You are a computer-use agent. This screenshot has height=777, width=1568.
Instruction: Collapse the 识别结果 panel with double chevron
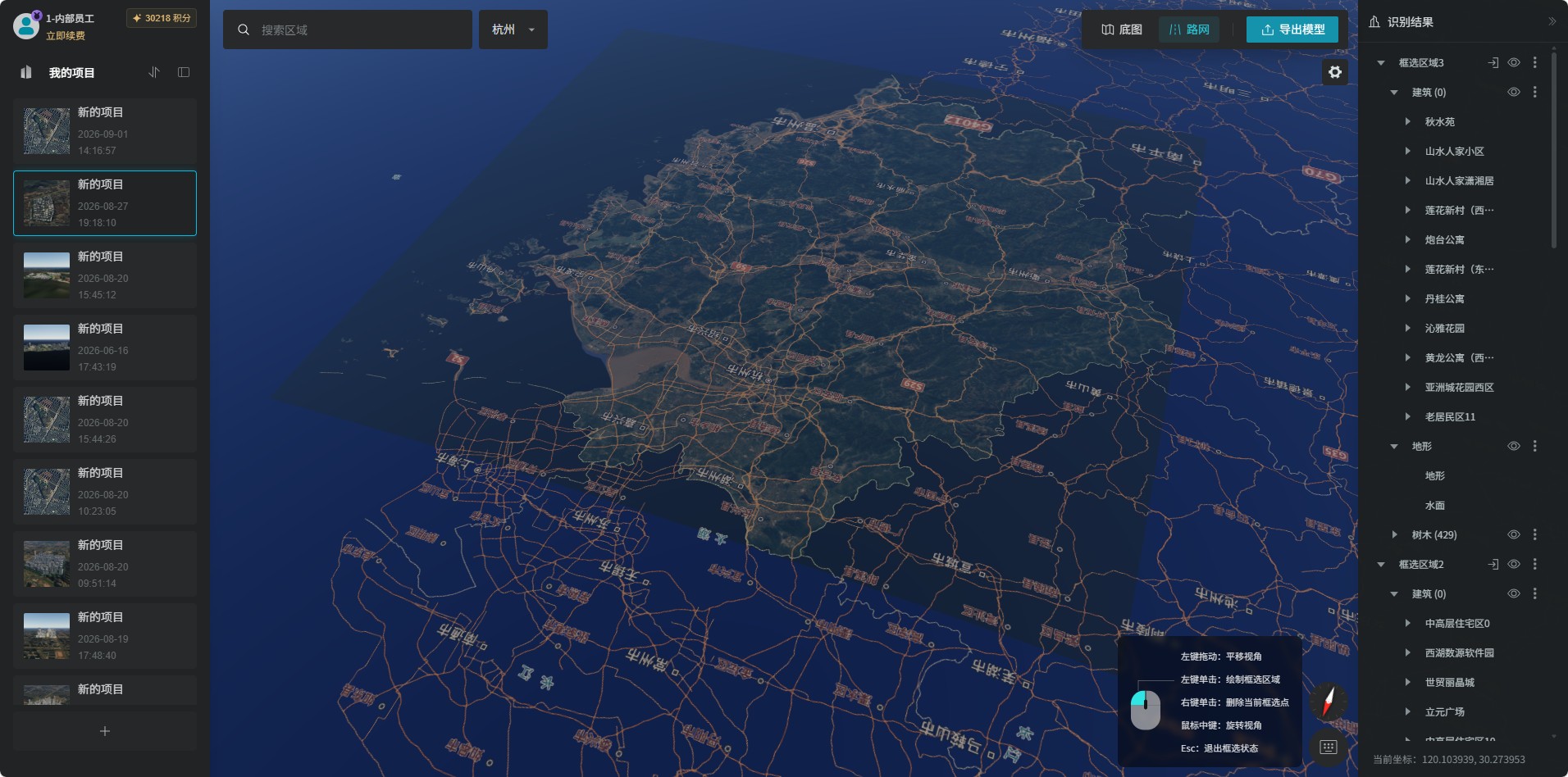1552,22
